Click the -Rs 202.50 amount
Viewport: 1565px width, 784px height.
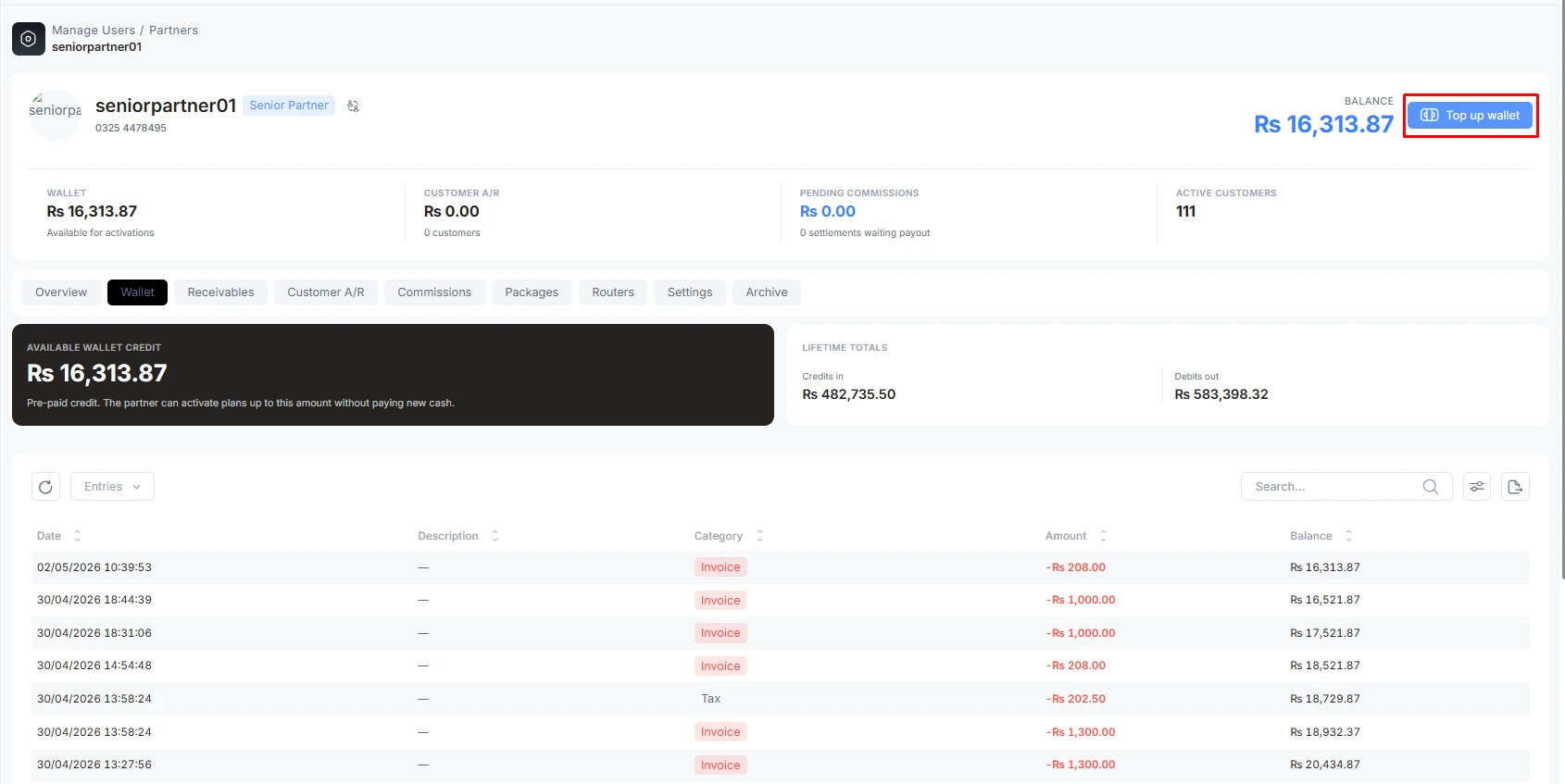[1076, 699]
